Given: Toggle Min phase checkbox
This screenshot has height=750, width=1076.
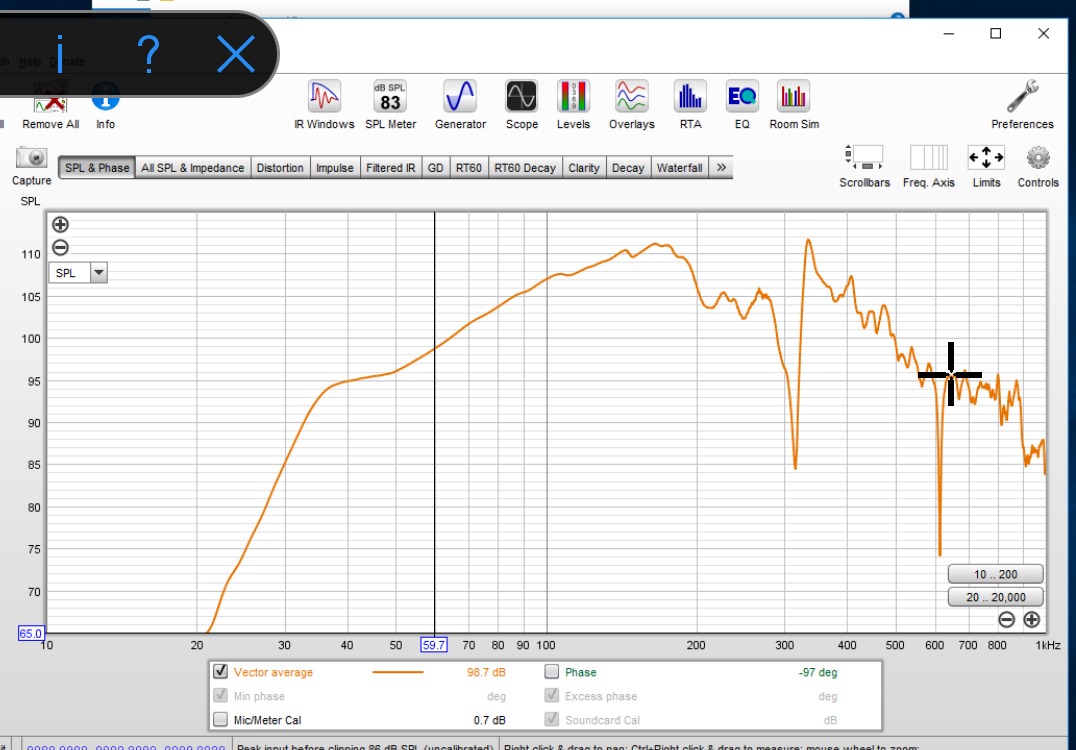Looking at the screenshot, I should point(220,695).
